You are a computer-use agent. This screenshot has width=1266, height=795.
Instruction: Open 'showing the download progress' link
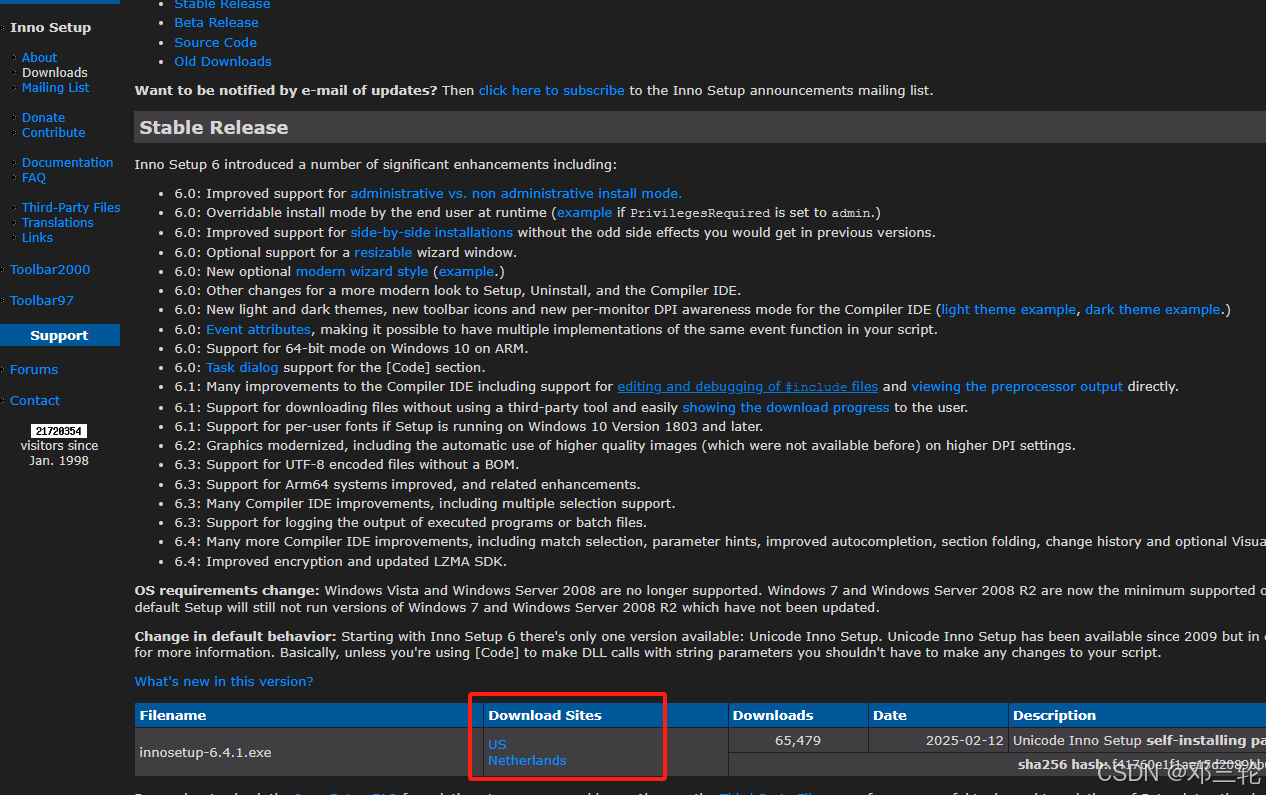tap(786, 407)
